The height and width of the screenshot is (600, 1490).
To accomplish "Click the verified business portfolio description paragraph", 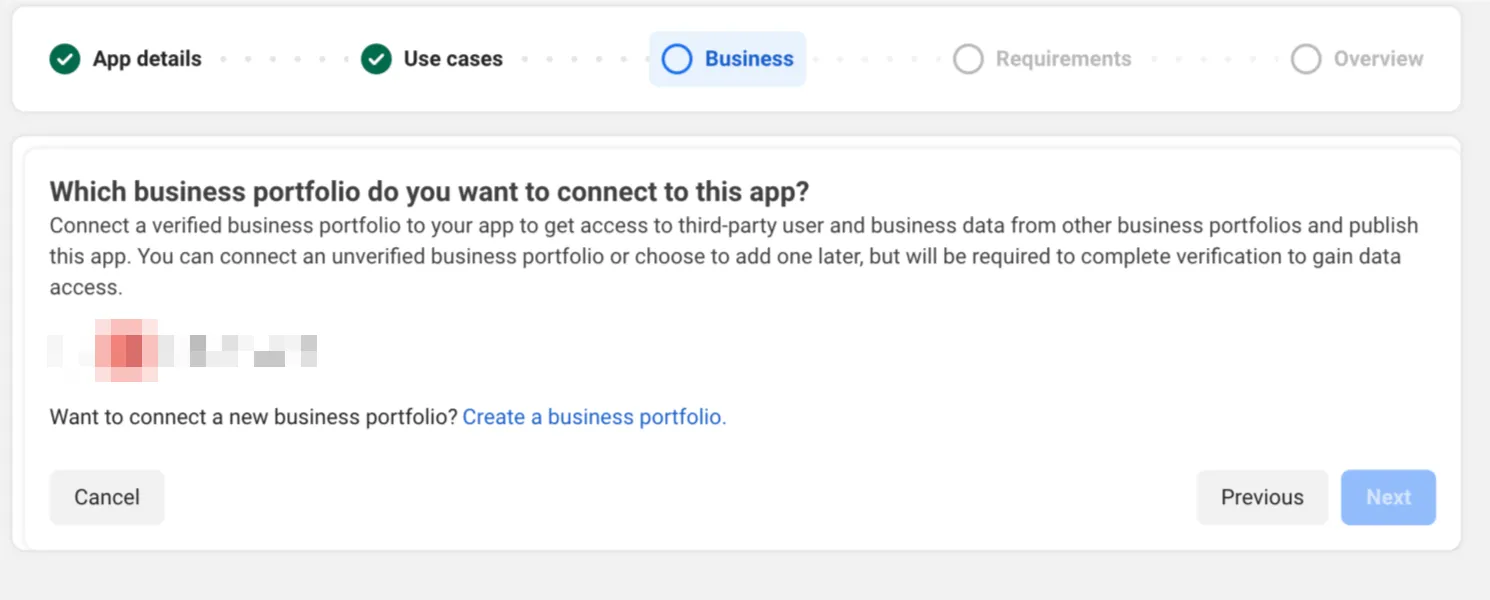I will (734, 257).
